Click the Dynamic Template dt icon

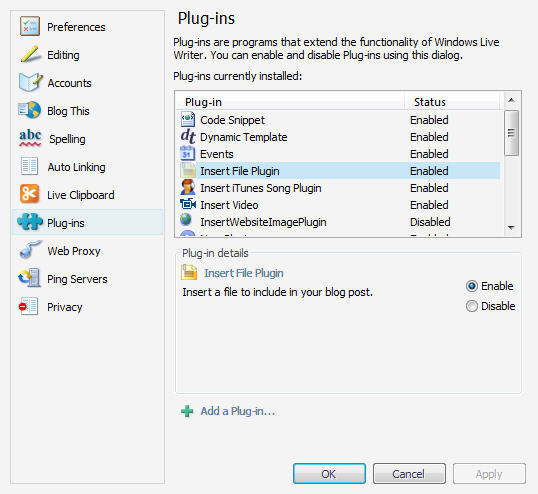point(188,137)
